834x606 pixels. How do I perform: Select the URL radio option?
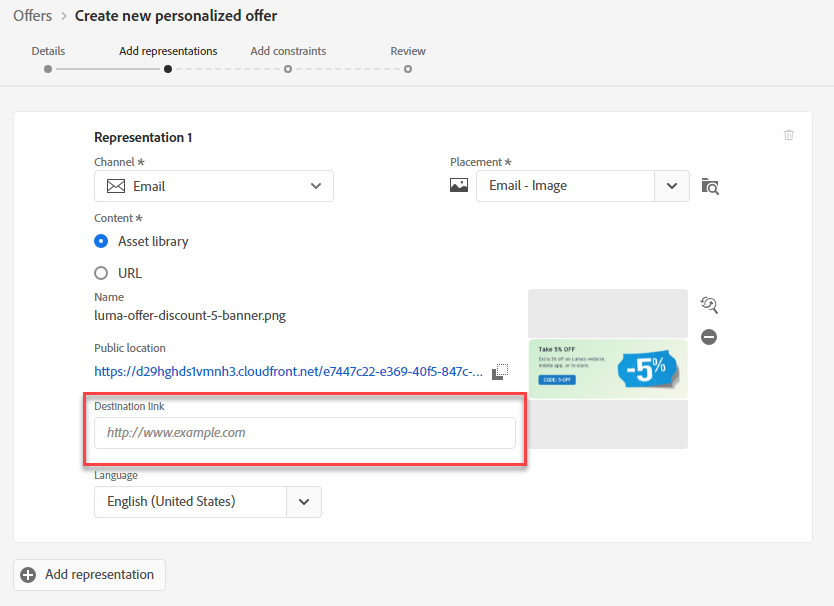pos(101,273)
